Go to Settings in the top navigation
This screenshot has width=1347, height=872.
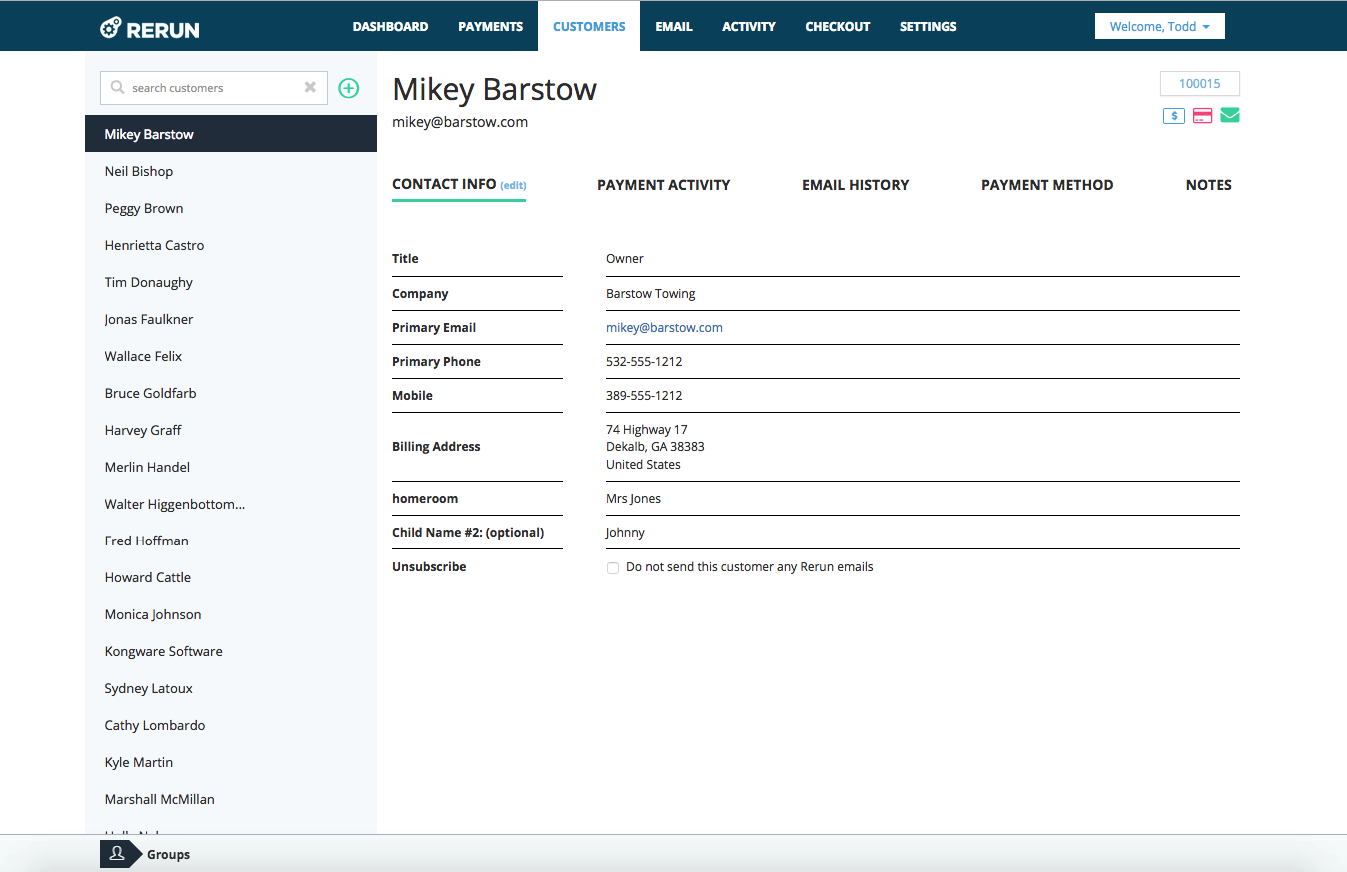[927, 27]
